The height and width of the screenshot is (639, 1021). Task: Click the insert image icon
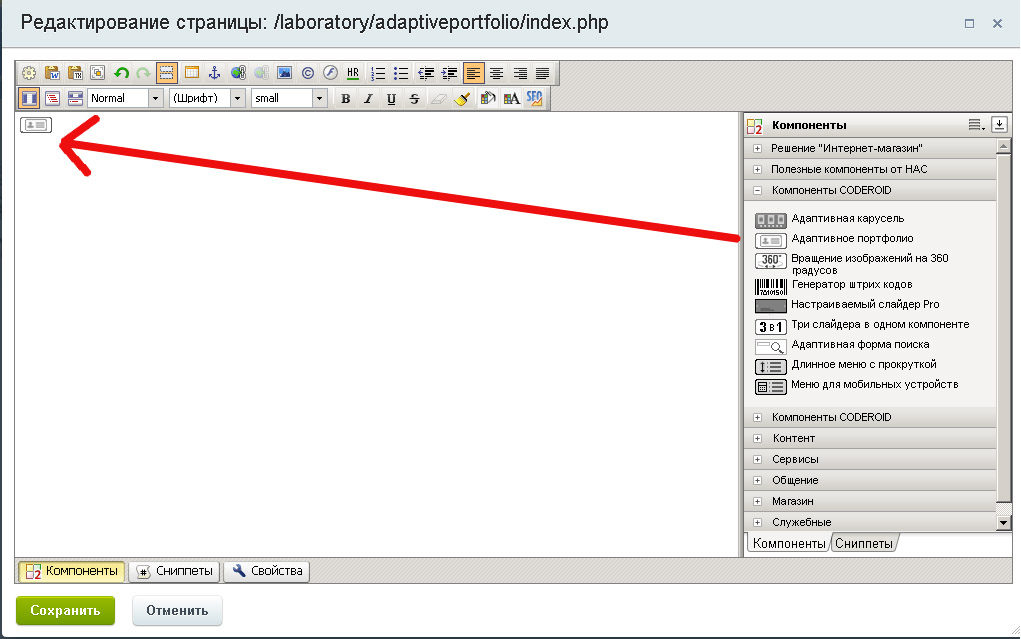pos(284,73)
